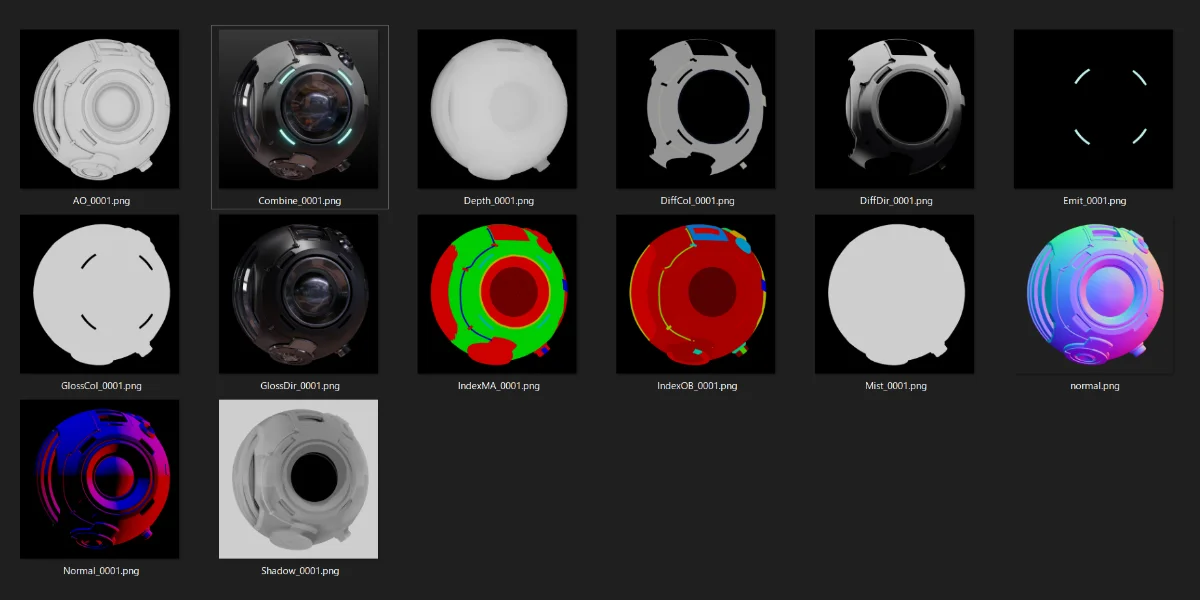Select the DiffDir_0001.png thumbnail

[x=894, y=108]
